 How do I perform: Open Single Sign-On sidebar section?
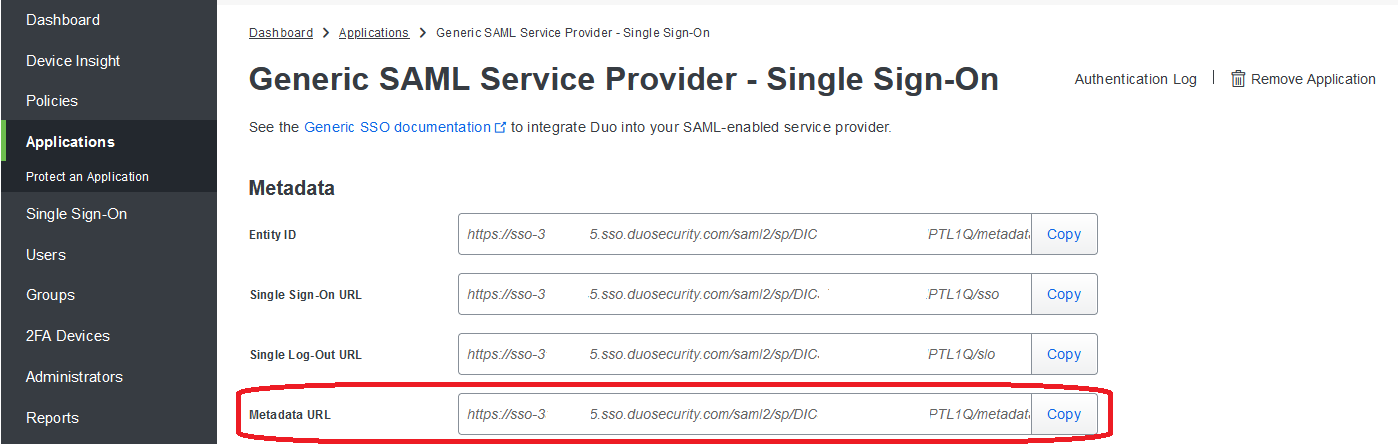(76, 214)
